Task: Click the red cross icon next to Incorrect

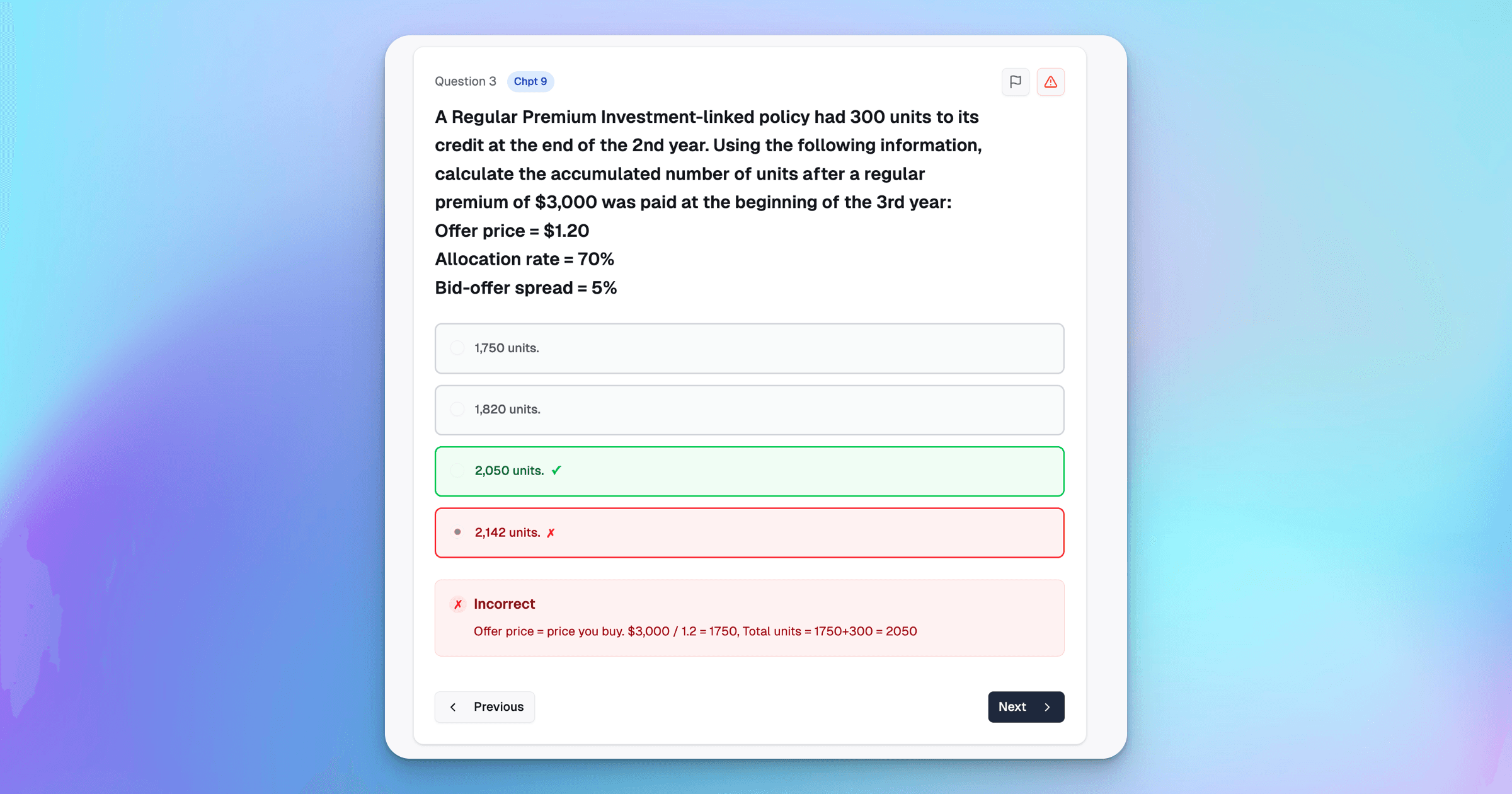Action: click(x=458, y=604)
